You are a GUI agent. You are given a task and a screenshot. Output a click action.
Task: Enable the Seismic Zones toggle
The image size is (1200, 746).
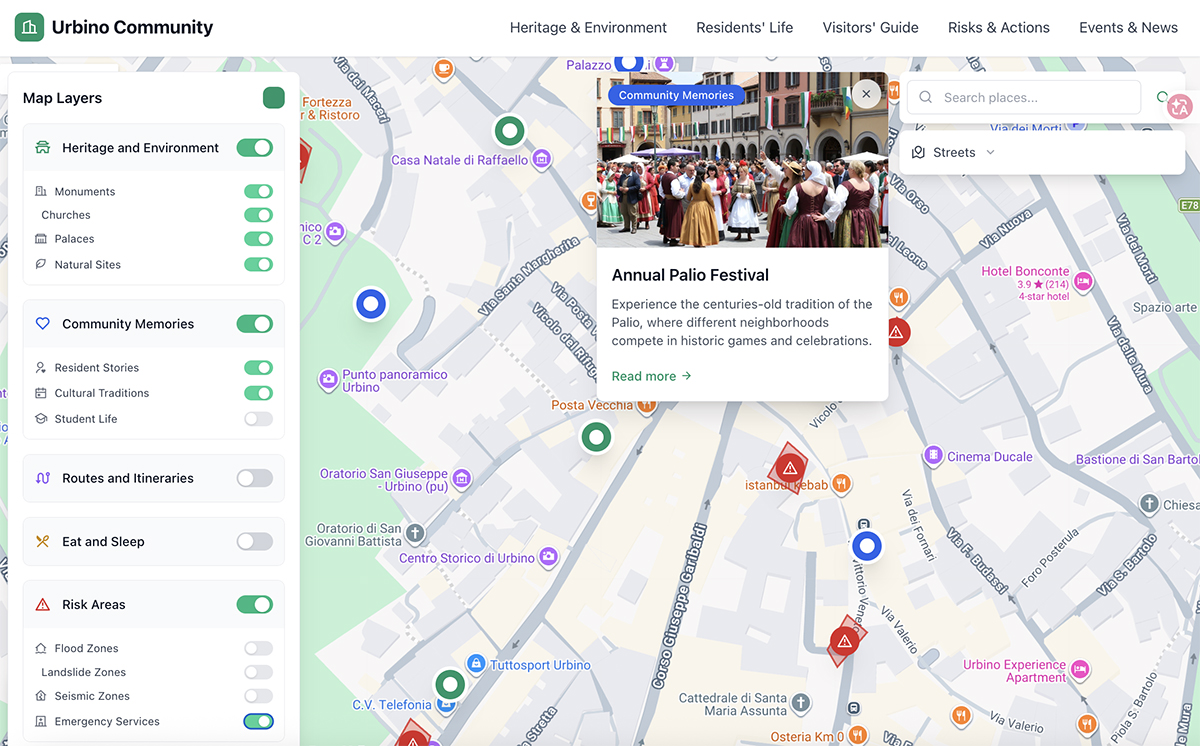tap(259, 696)
